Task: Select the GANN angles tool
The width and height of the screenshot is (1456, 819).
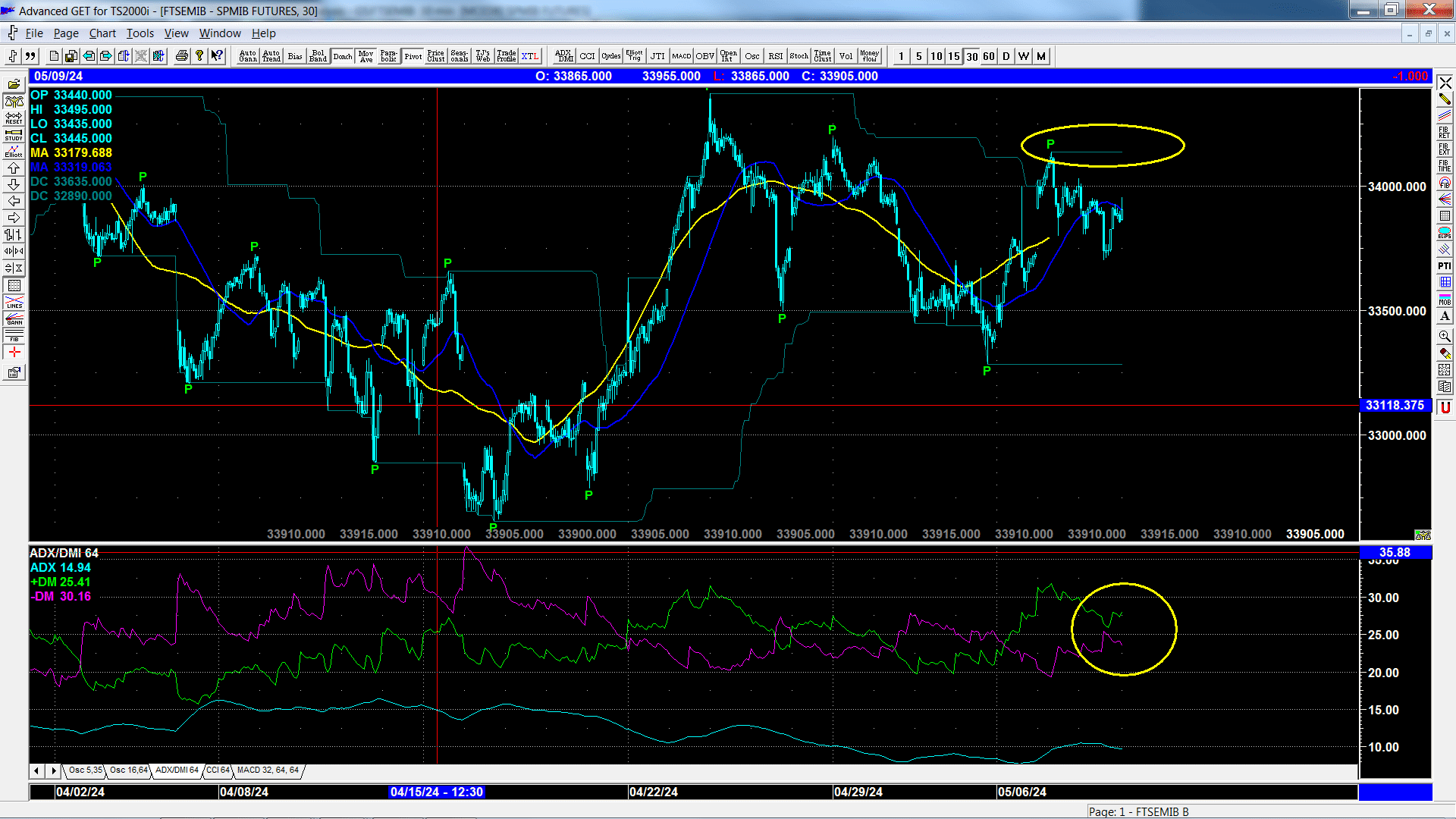Action: point(14,318)
